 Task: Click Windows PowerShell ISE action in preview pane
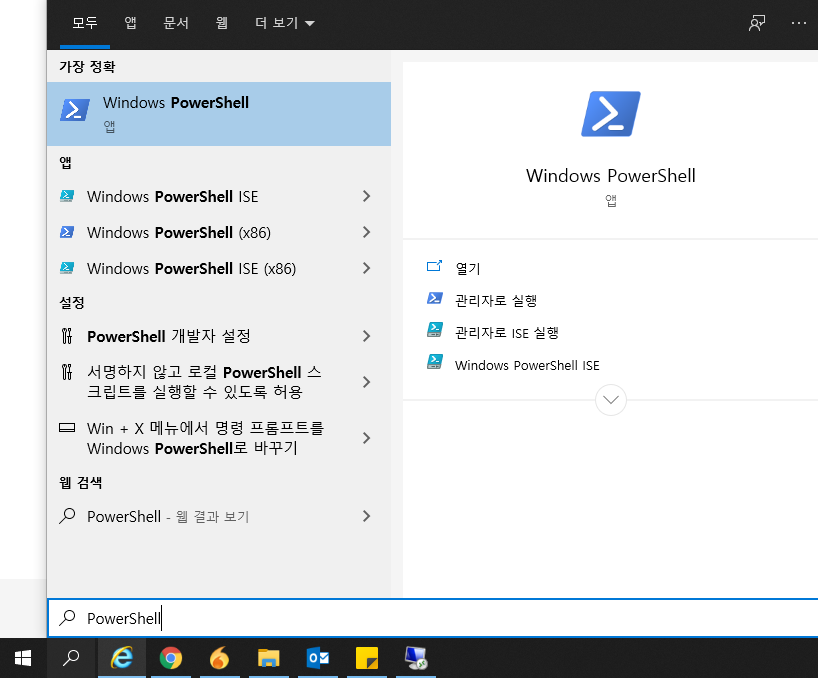coord(527,366)
